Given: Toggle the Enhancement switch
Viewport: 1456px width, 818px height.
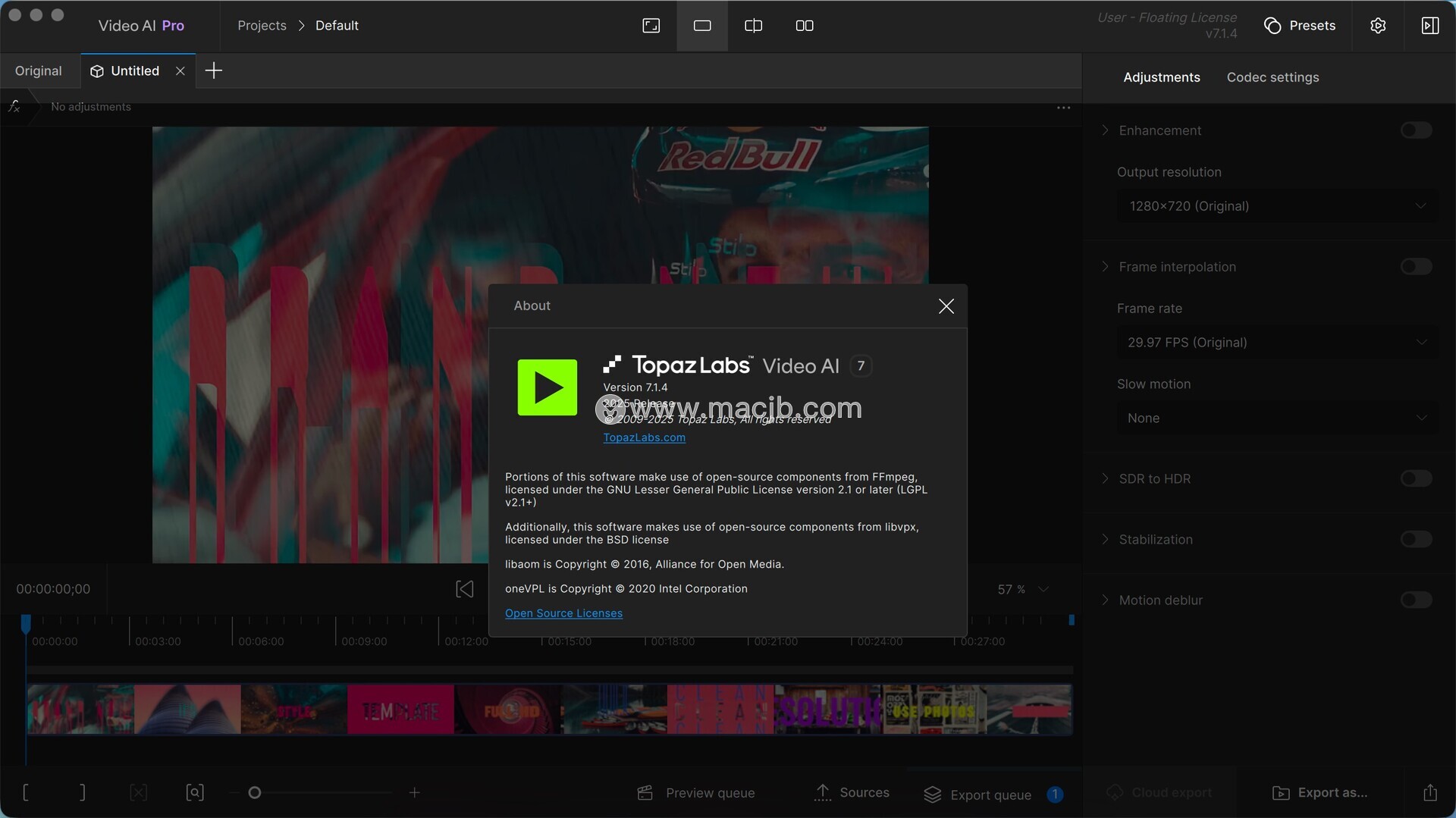Looking at the screenshot, I should pyautogui.click(x=1416, y=130).
